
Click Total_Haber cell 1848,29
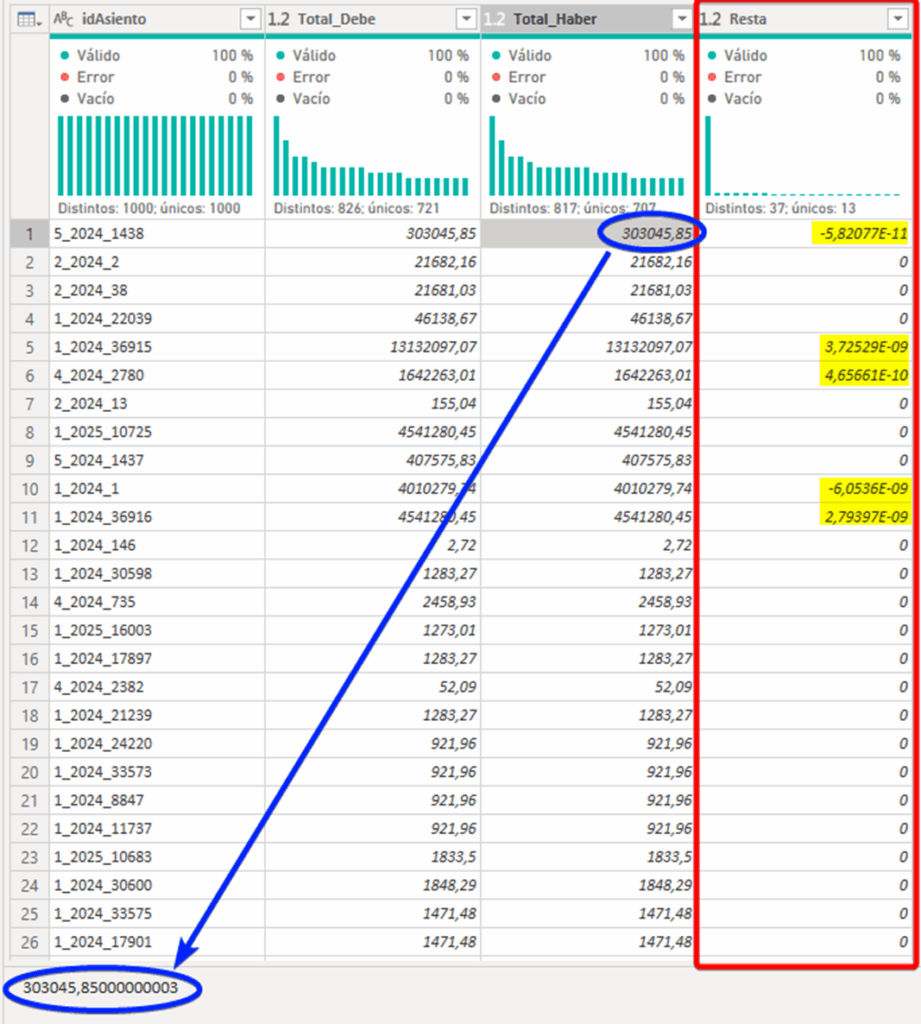click(588, 885)
